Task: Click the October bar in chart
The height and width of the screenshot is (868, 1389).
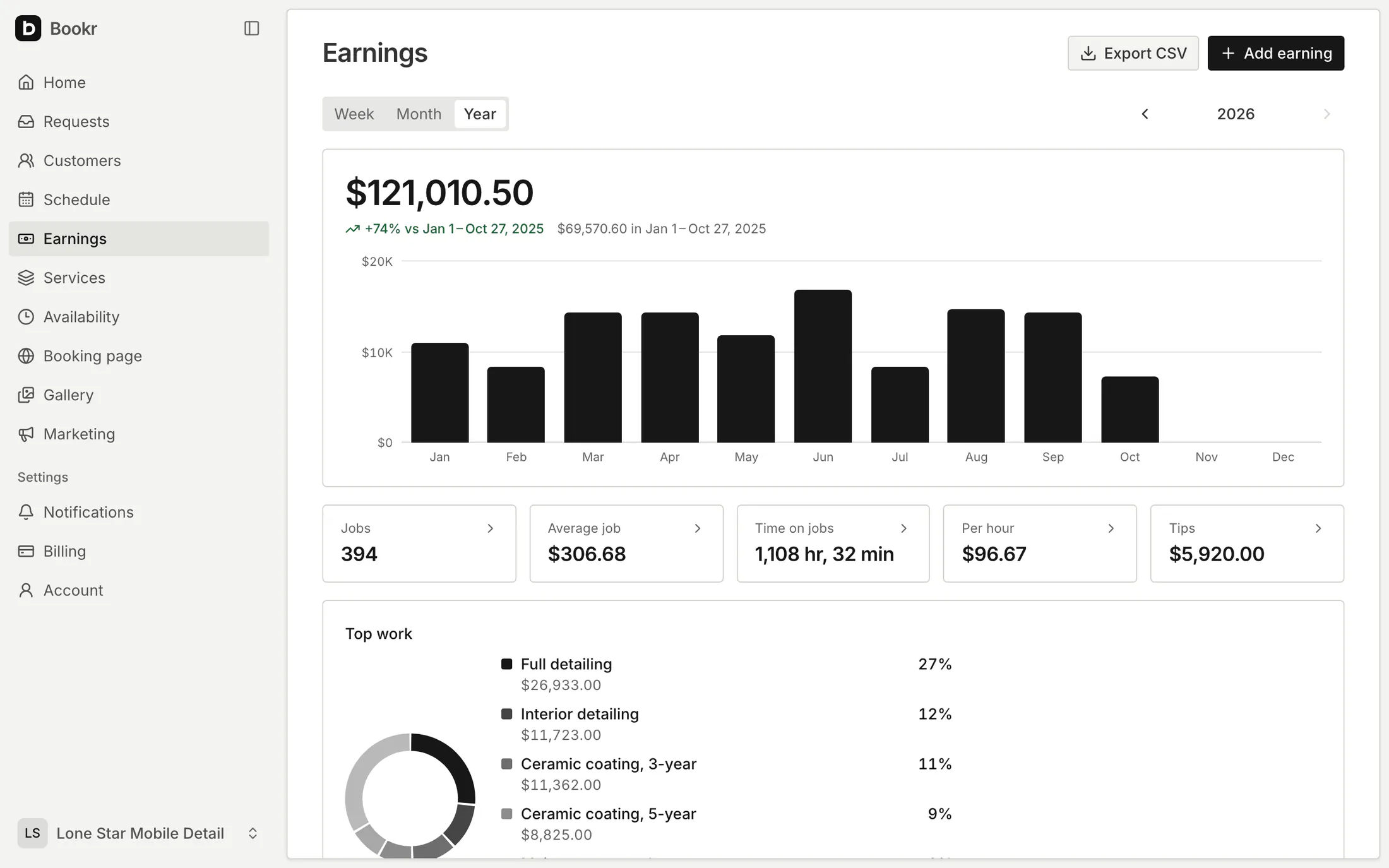Action: [1130, 410]
